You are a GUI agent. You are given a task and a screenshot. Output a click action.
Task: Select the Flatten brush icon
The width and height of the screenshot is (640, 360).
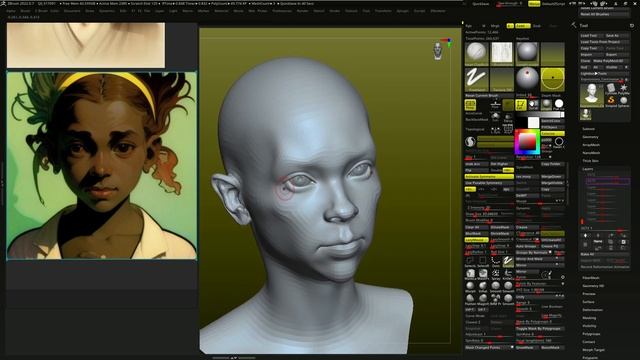pyautogui.click(x=470, y=300)
